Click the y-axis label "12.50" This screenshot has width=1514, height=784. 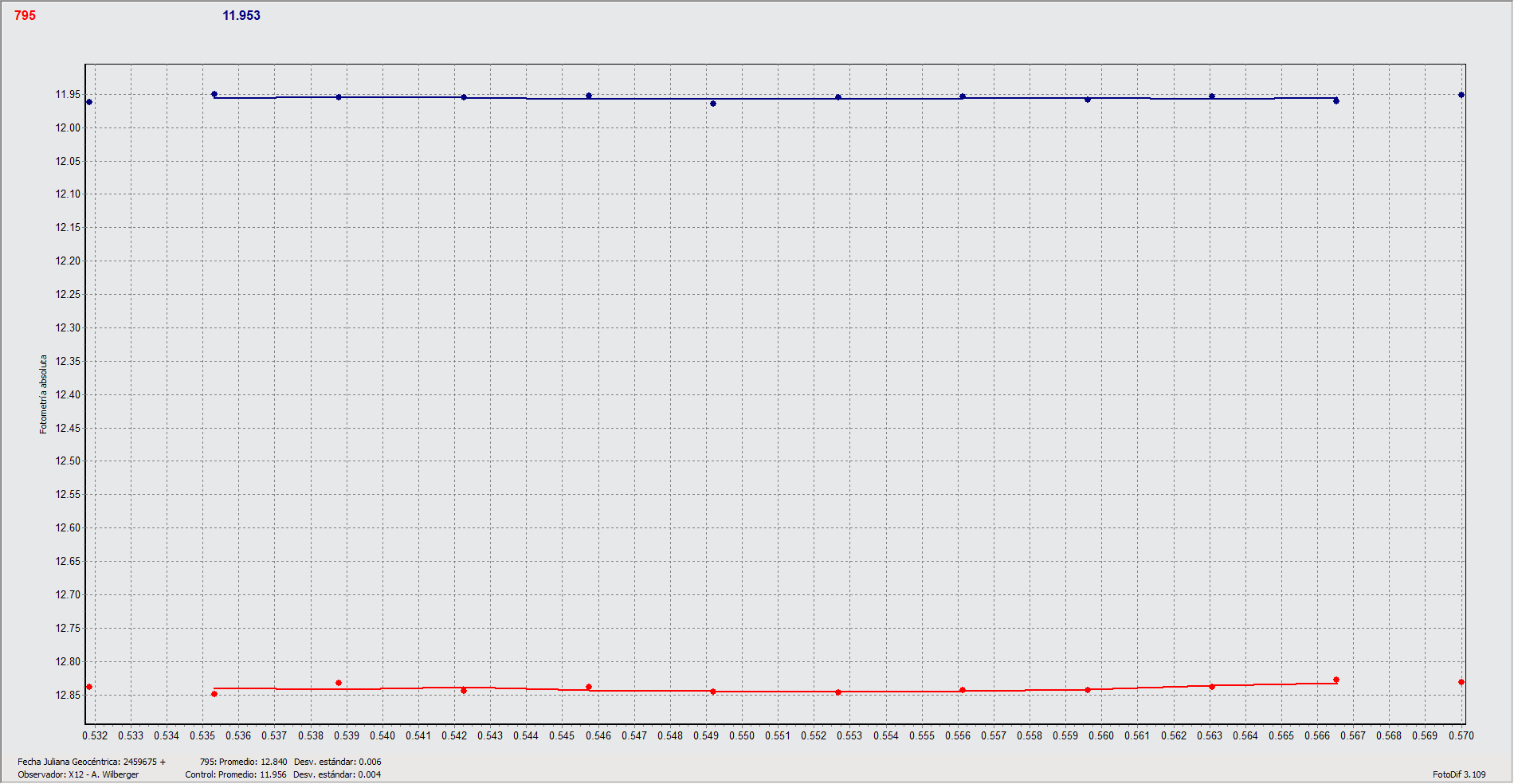pyautogui.click(x=68, y=461)
